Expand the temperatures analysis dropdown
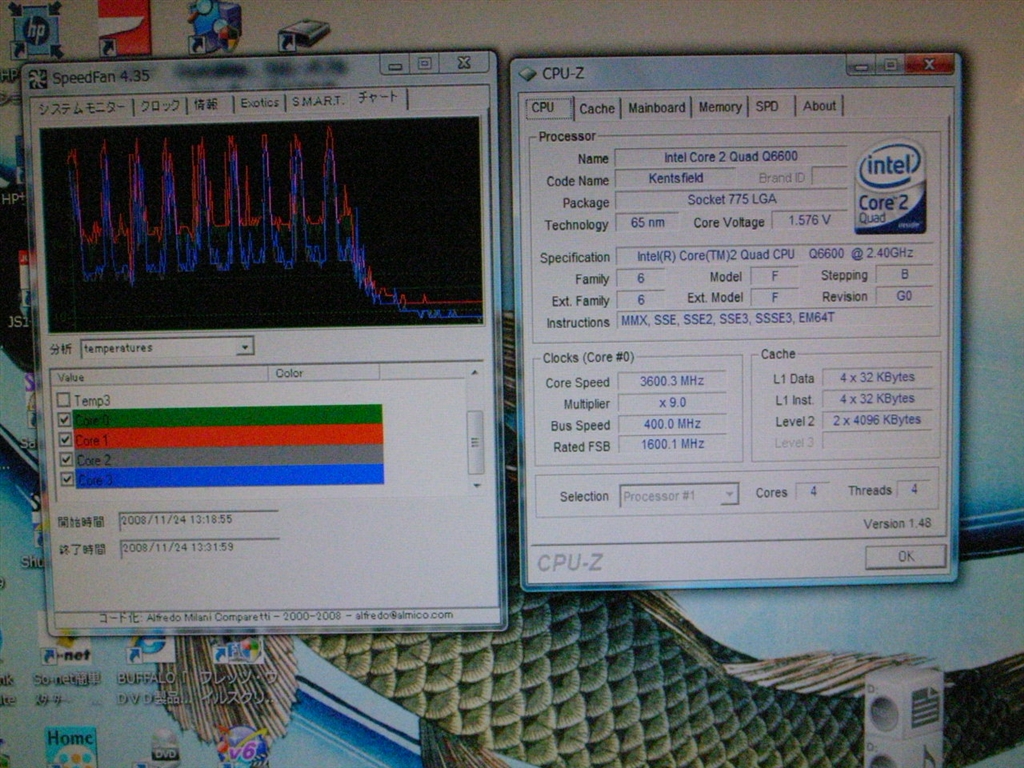Viewport: 1024px width, 768px height. point(245,347)
